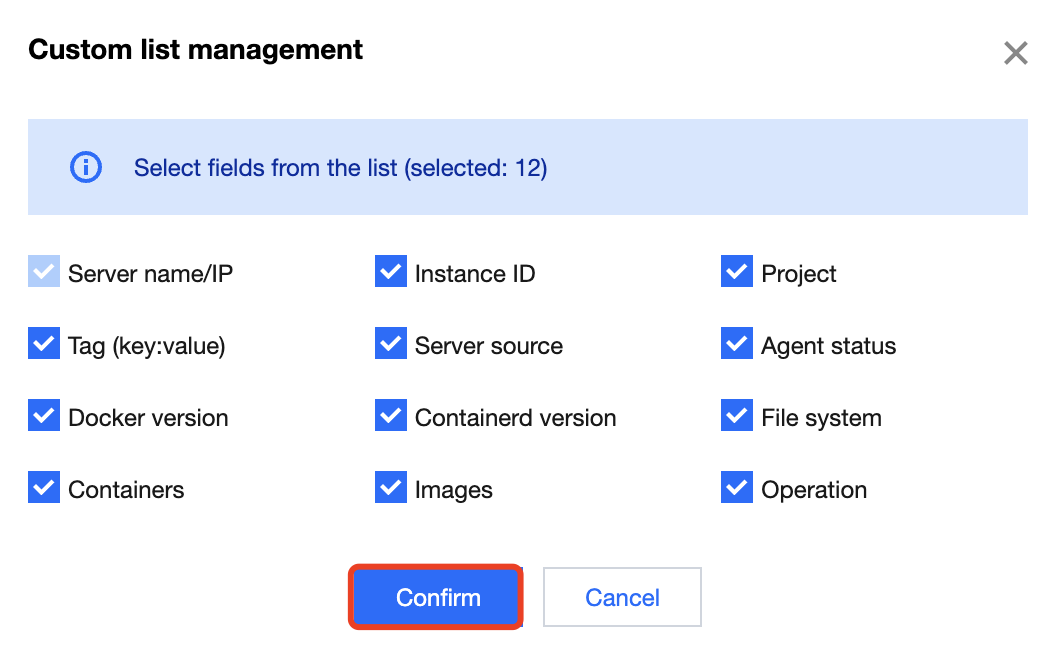Toggle the Tag (key:value) checkbox

[44, 344]
